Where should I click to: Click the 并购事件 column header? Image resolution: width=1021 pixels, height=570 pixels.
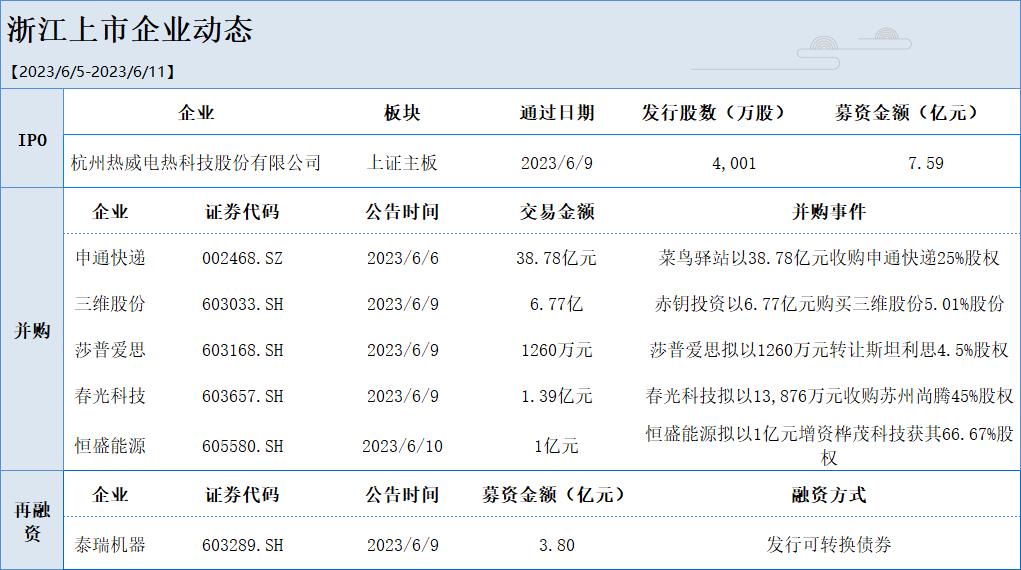828,212
